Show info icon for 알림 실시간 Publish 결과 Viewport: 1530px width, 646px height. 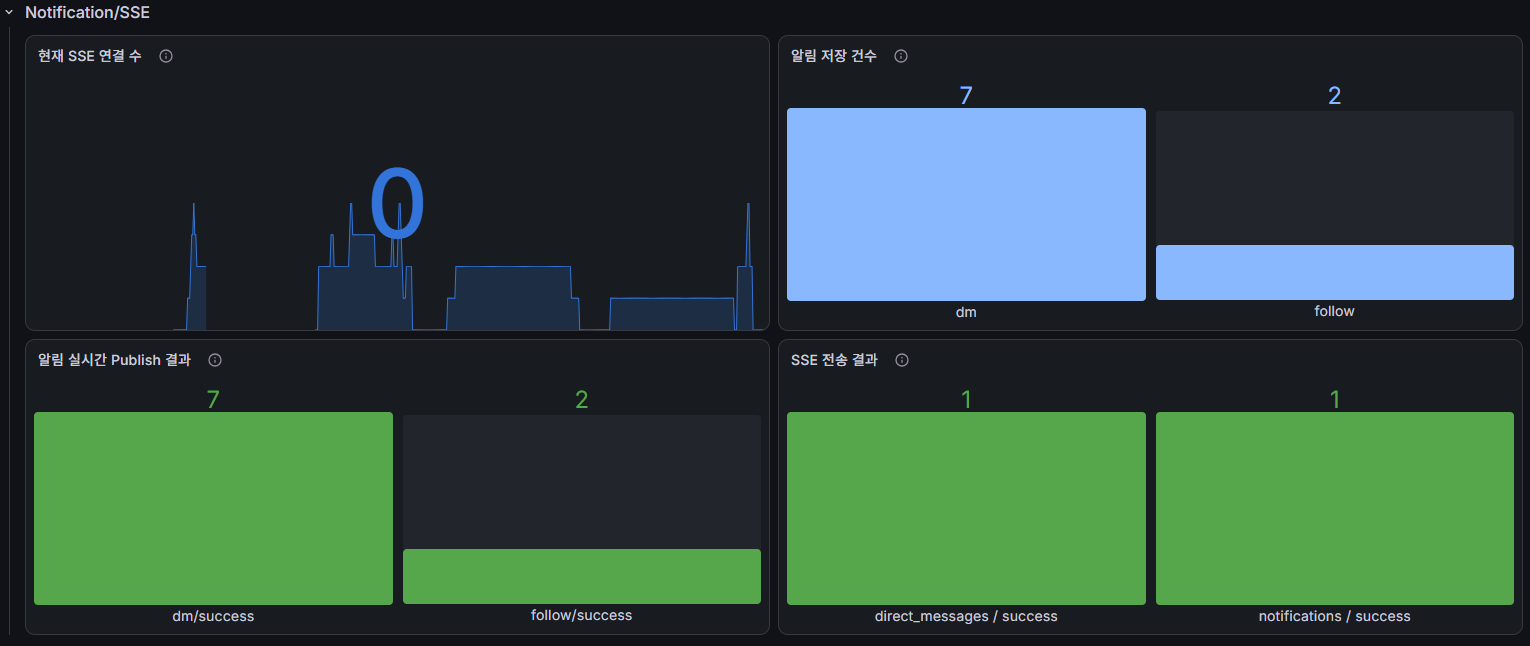tap(215, 360)
